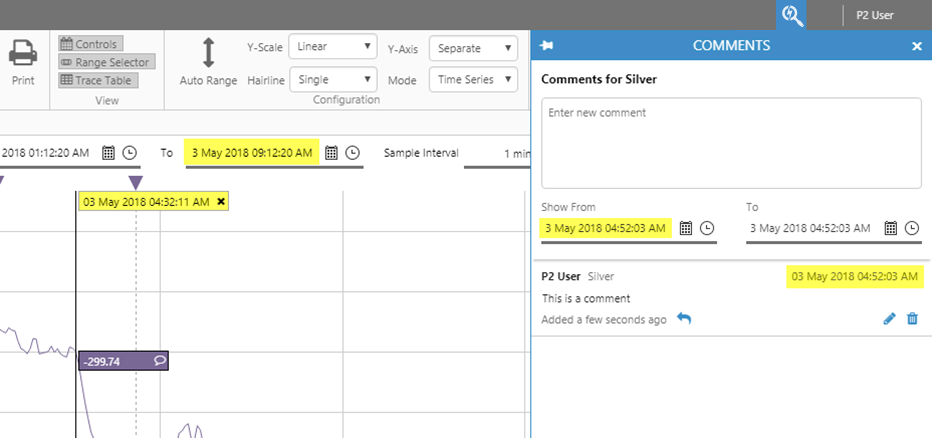This screenshot has width=932, height=438.
Task: Open the Mode Time Series dropdown
Action: pyautogui.click(x=473, y=79)
